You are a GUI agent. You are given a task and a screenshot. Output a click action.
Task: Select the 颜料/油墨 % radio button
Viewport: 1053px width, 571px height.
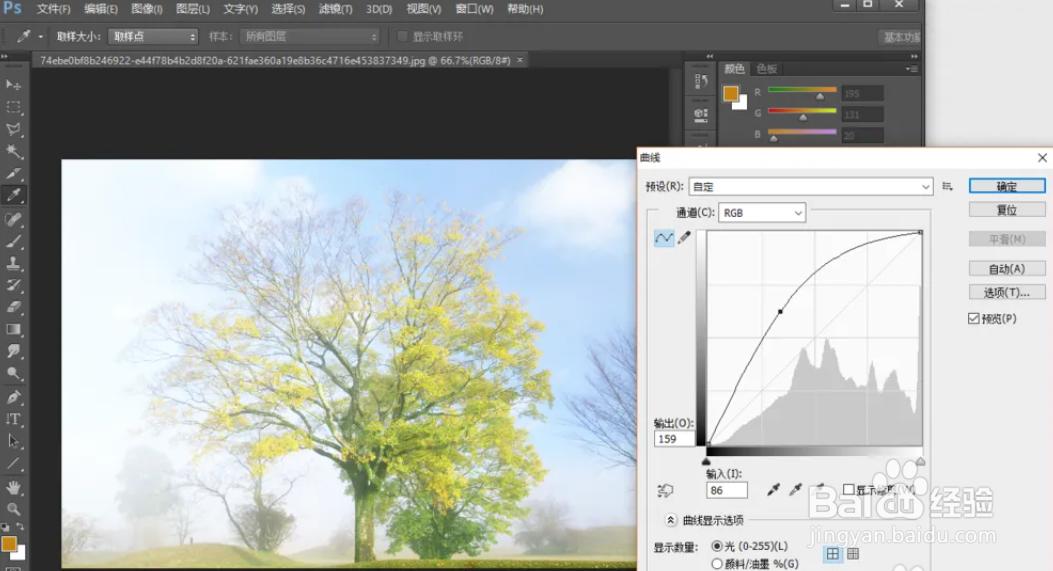717,564
